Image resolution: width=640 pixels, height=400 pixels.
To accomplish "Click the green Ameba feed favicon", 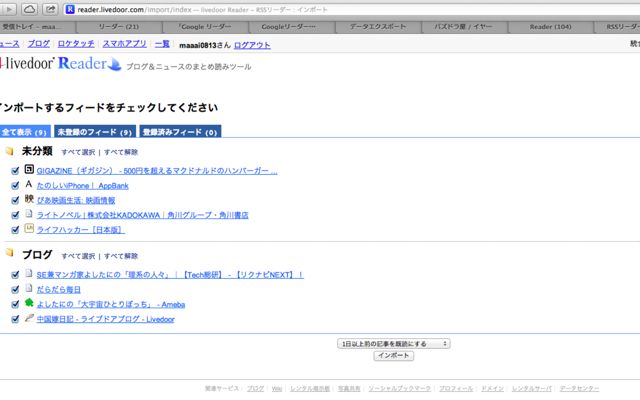I will click(x=29, y=302).
